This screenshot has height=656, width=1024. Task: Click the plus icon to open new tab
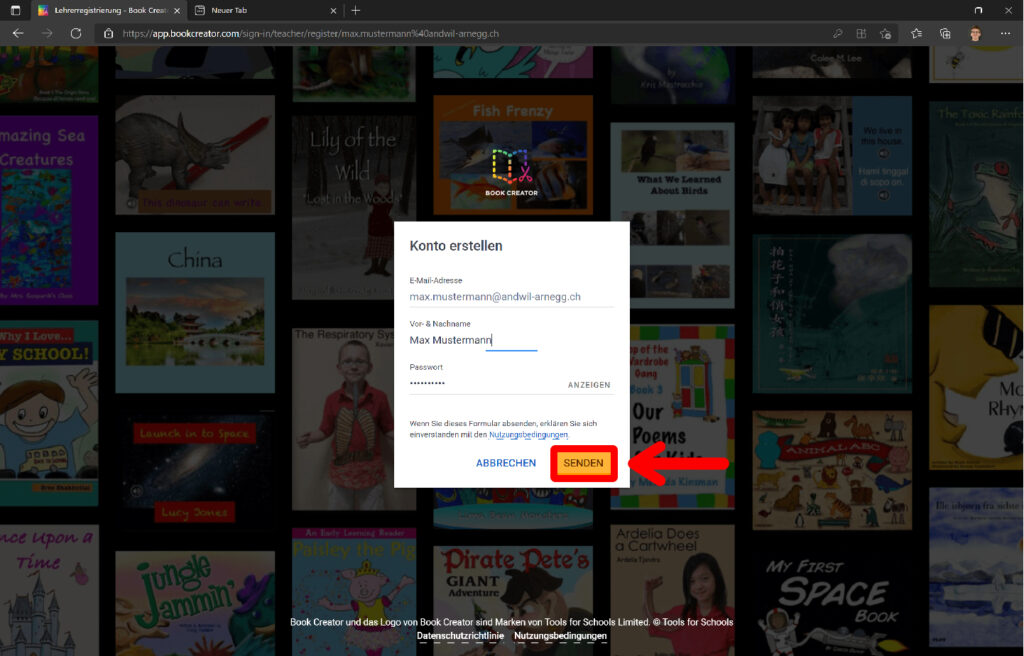355,10
